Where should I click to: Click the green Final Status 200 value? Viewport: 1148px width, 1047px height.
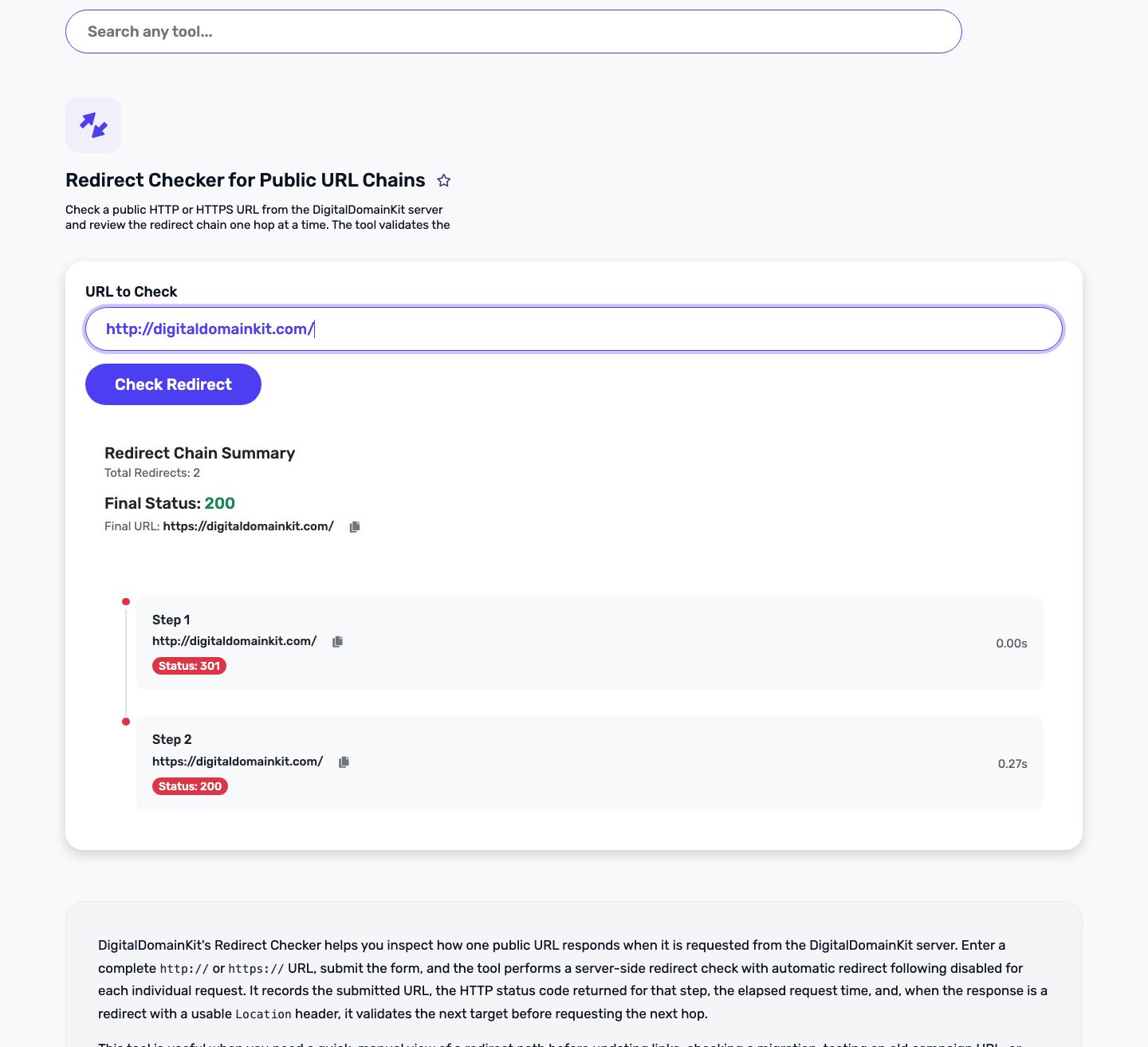click(x=219, y=503)
